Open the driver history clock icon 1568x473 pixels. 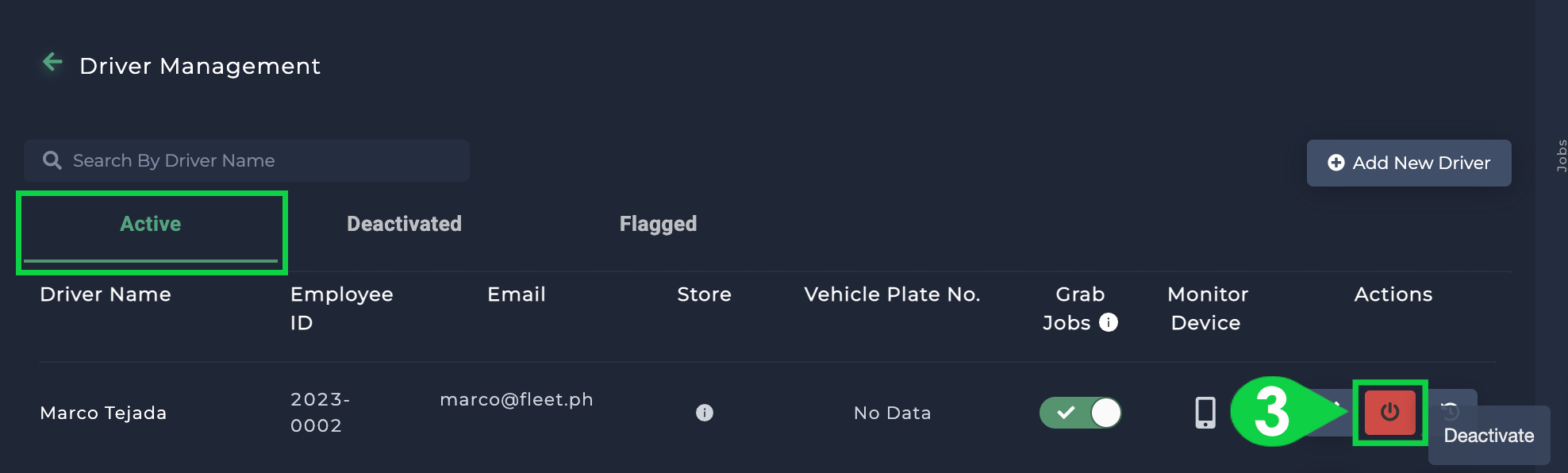click(1451, 410)
